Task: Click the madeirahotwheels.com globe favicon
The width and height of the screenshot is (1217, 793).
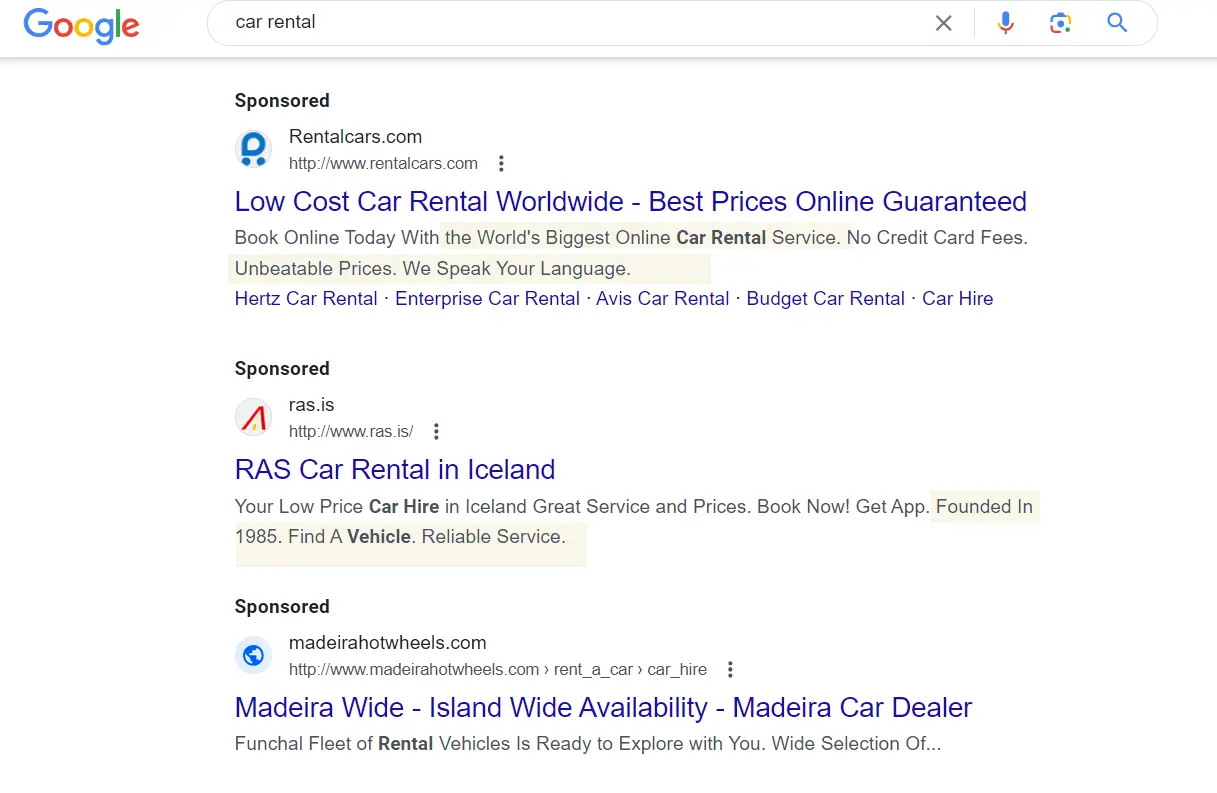Action: click(x=253, y=655)
